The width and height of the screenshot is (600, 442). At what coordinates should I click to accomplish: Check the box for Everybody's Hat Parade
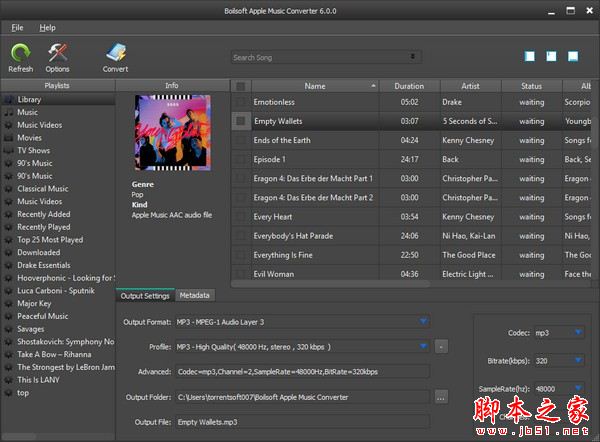pyautogui.click(x=241, y=236)
